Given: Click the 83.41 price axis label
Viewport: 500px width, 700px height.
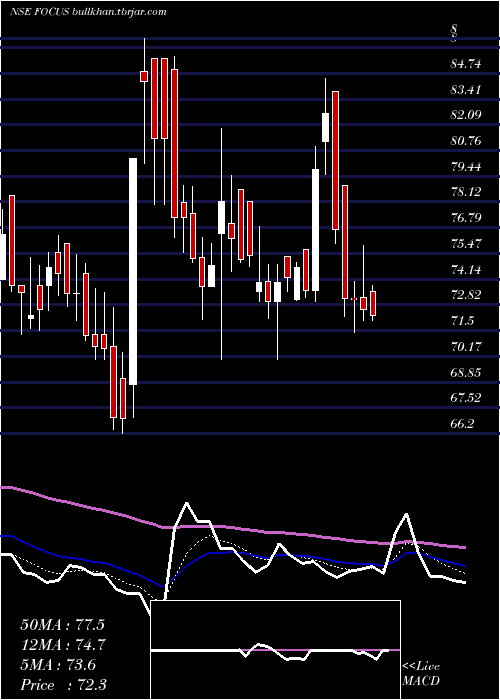Looking at the screenshot, I should pyautogui.click(x=466, y=90).
